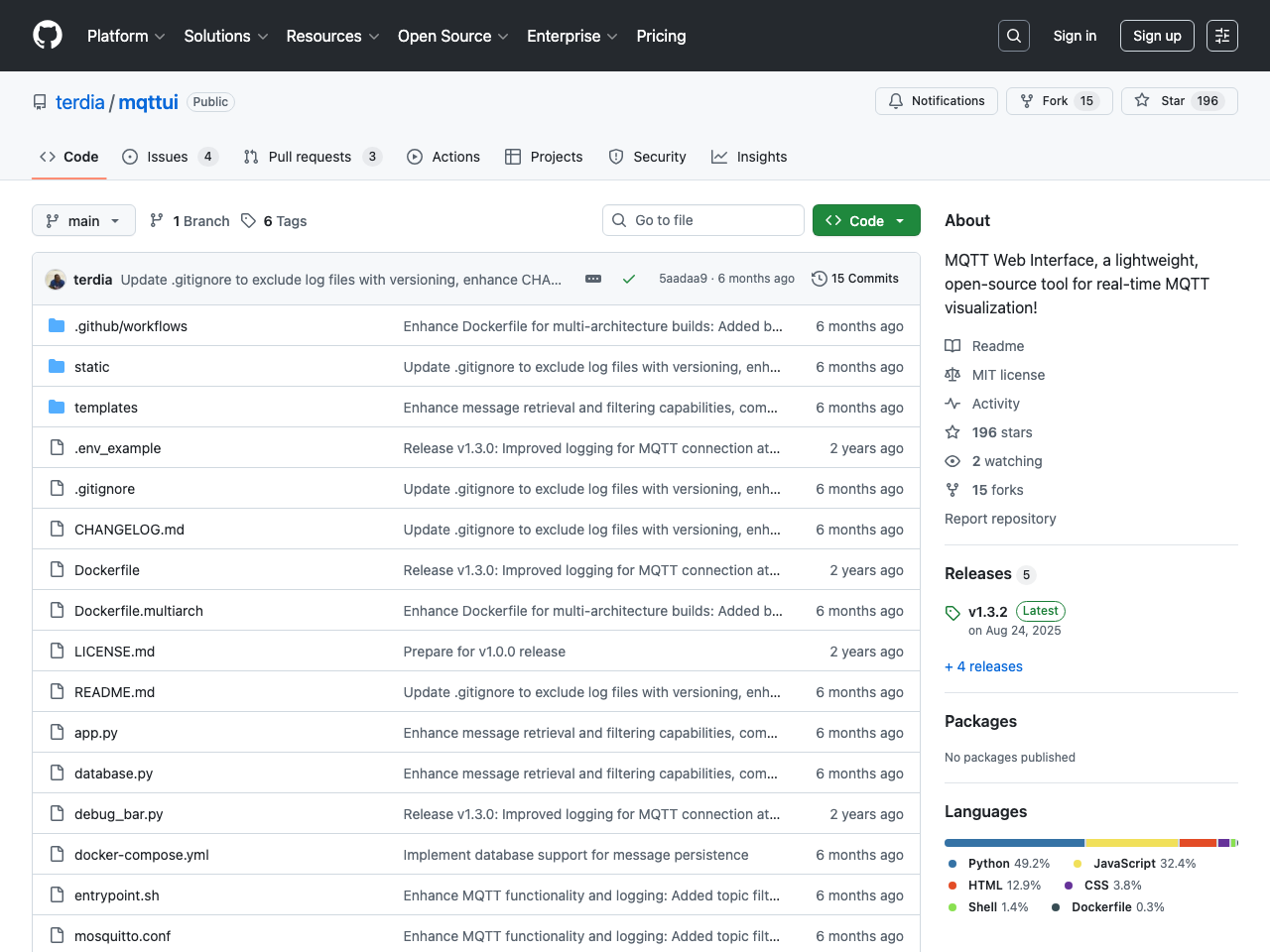Expand the Resources menu in header

pos(331,36)
